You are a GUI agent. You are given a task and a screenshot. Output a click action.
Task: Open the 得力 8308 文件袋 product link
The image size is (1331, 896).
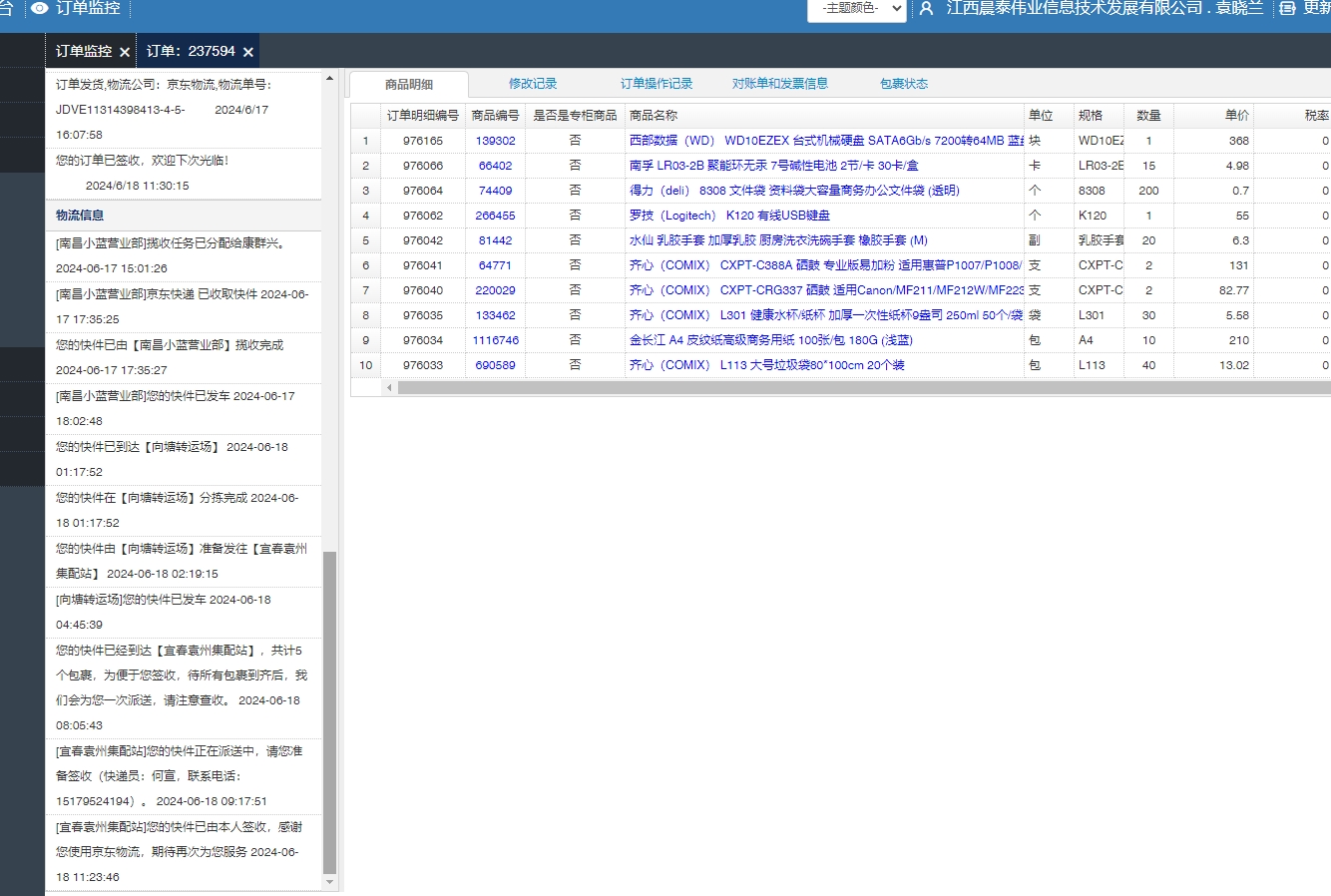(794, 191)
